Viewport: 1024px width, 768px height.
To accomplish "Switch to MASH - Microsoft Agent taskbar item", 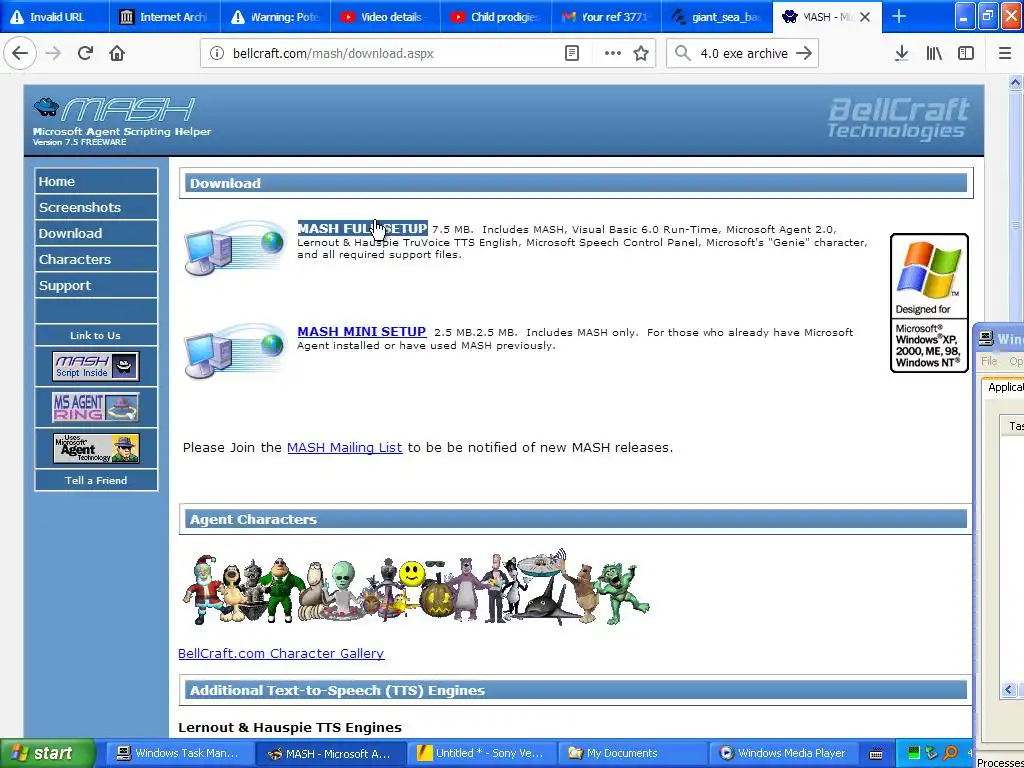I will point(330,753).
